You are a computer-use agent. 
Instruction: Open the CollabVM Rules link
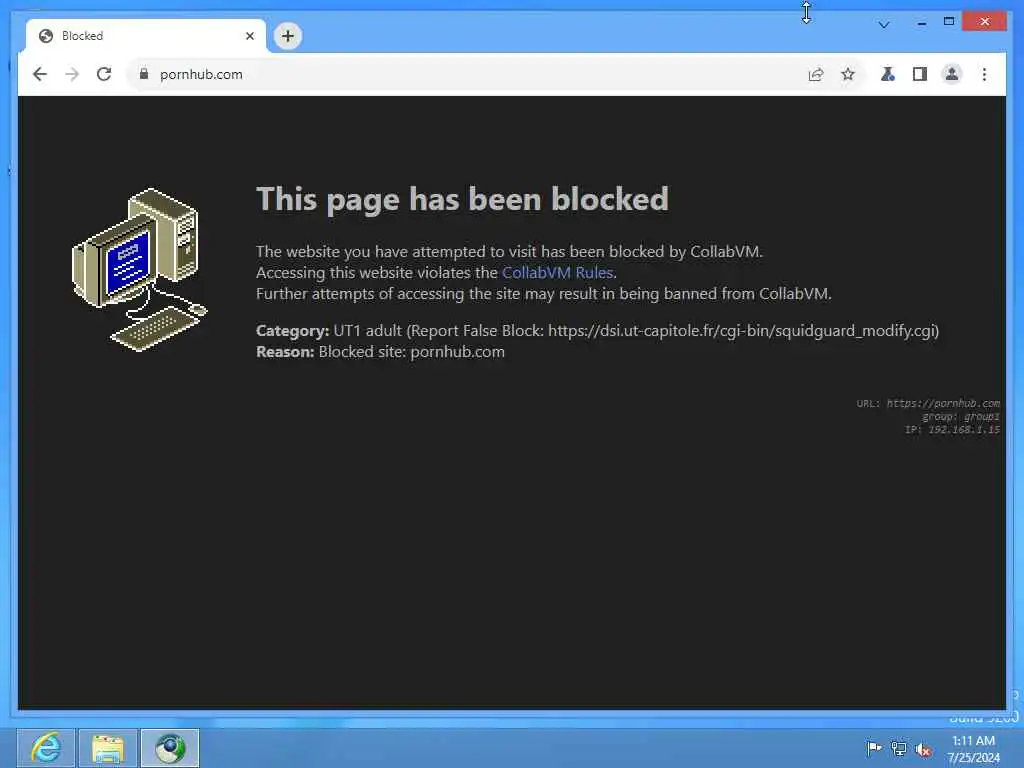point(557,272)
